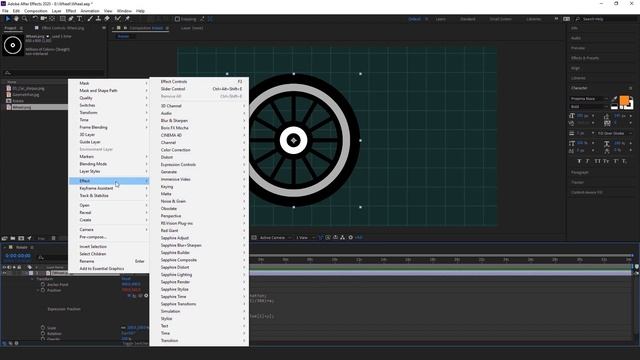Enable the Snapping checkbox
The width and height of the screenshot is (640, 360).
tap(177, 19)
